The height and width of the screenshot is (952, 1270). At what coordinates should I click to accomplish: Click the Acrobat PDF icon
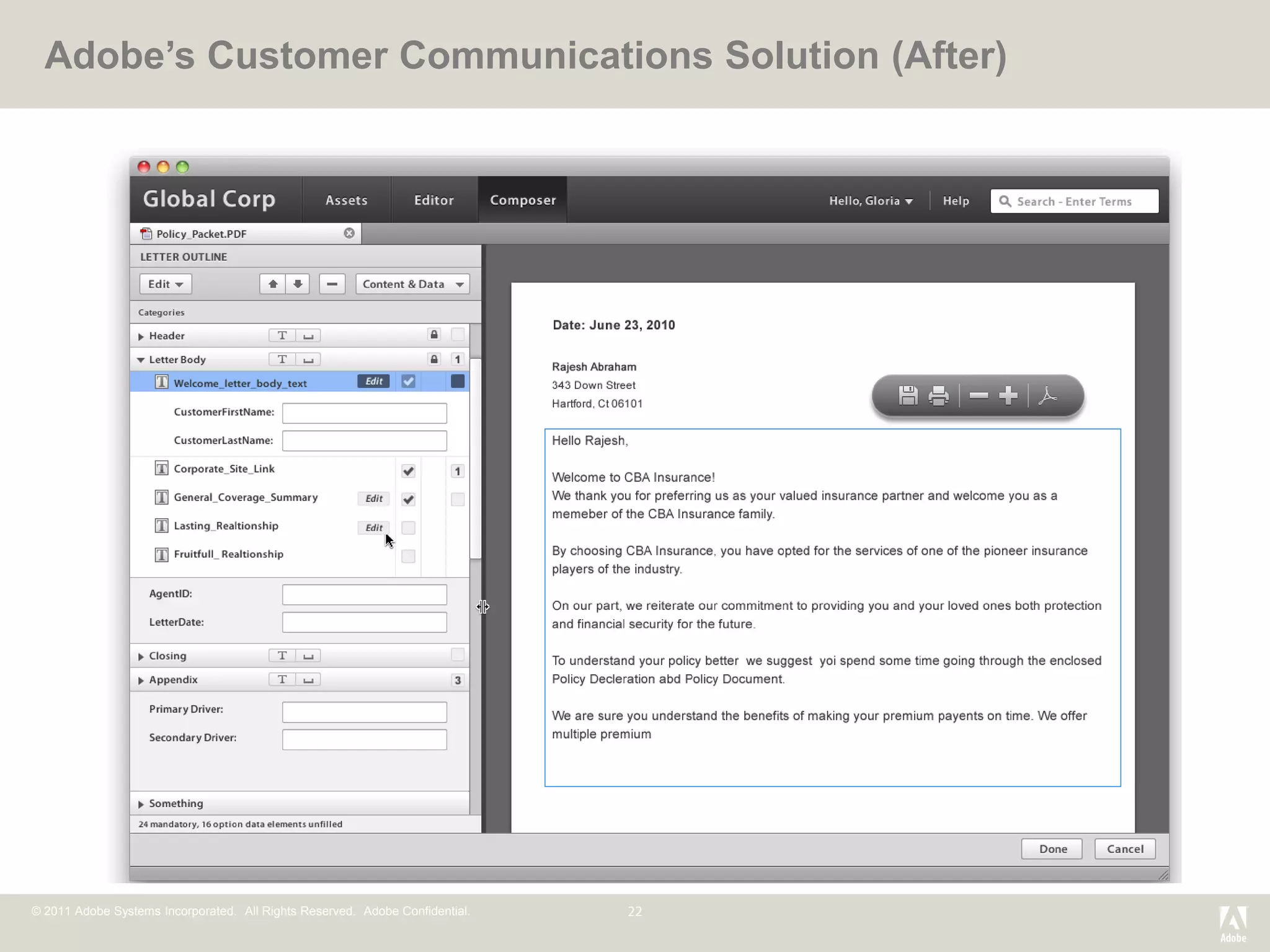pos(1047,395)
